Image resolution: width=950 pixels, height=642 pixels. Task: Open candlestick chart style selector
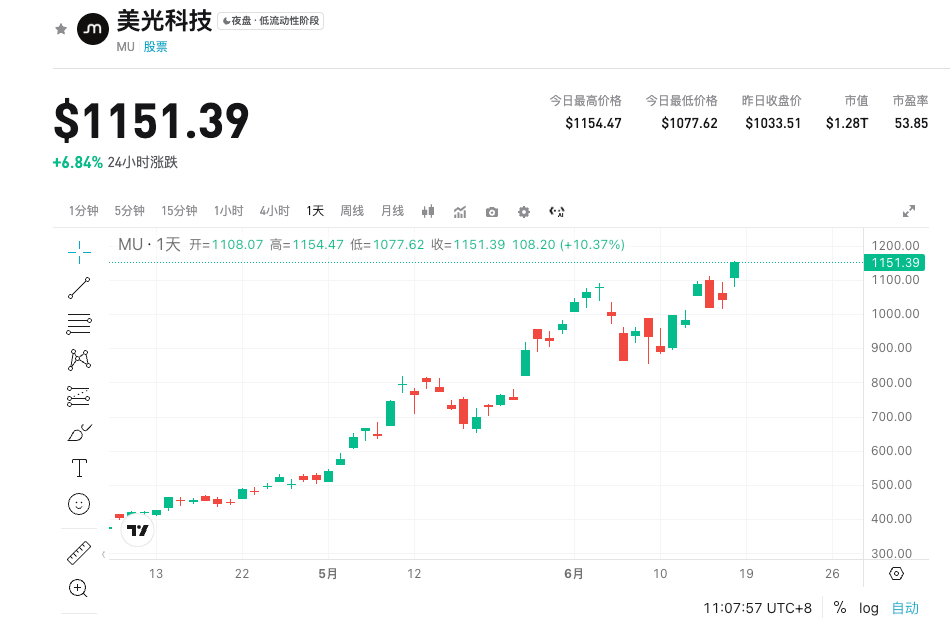point(428,211)
